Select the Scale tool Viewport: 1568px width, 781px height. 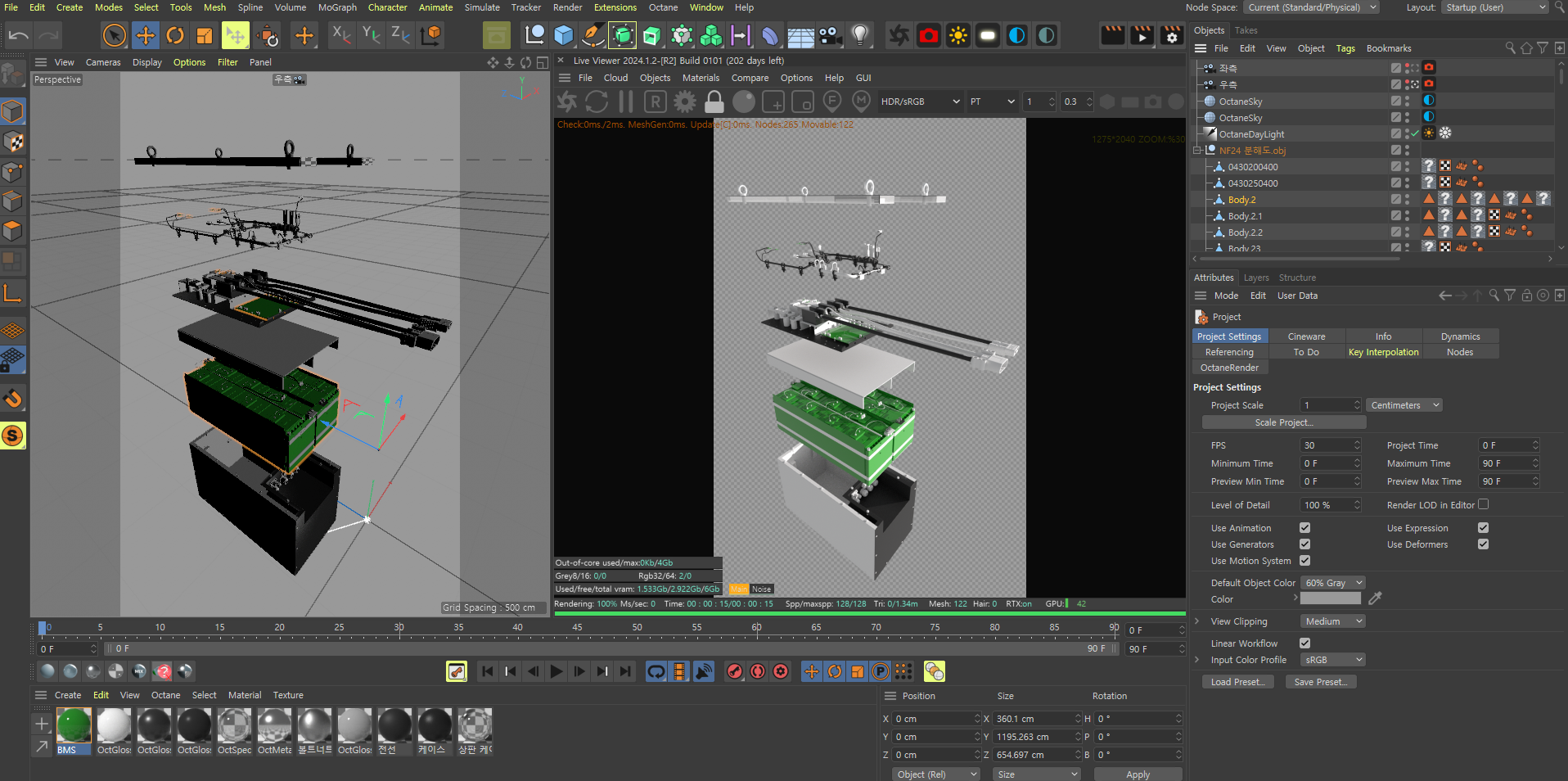pos(204,35)
